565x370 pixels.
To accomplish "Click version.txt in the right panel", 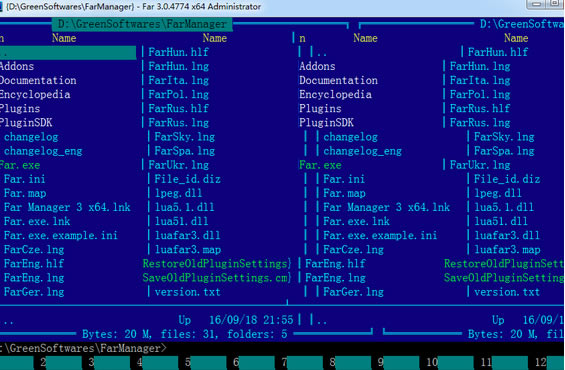I will (507, 292).
